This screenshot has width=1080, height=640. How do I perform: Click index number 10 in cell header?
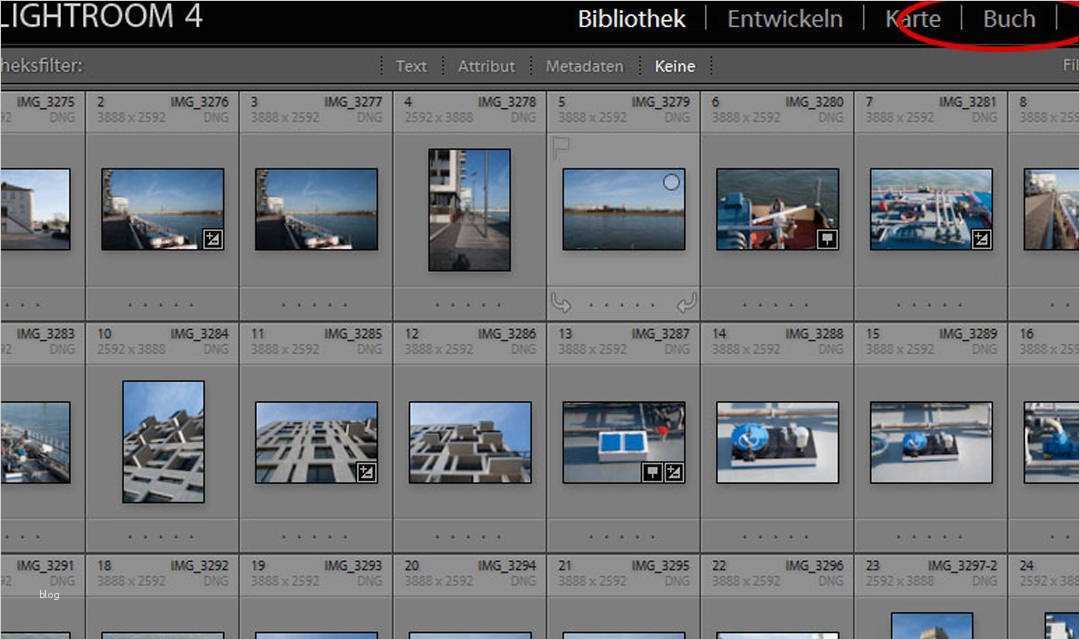(104, 333)
